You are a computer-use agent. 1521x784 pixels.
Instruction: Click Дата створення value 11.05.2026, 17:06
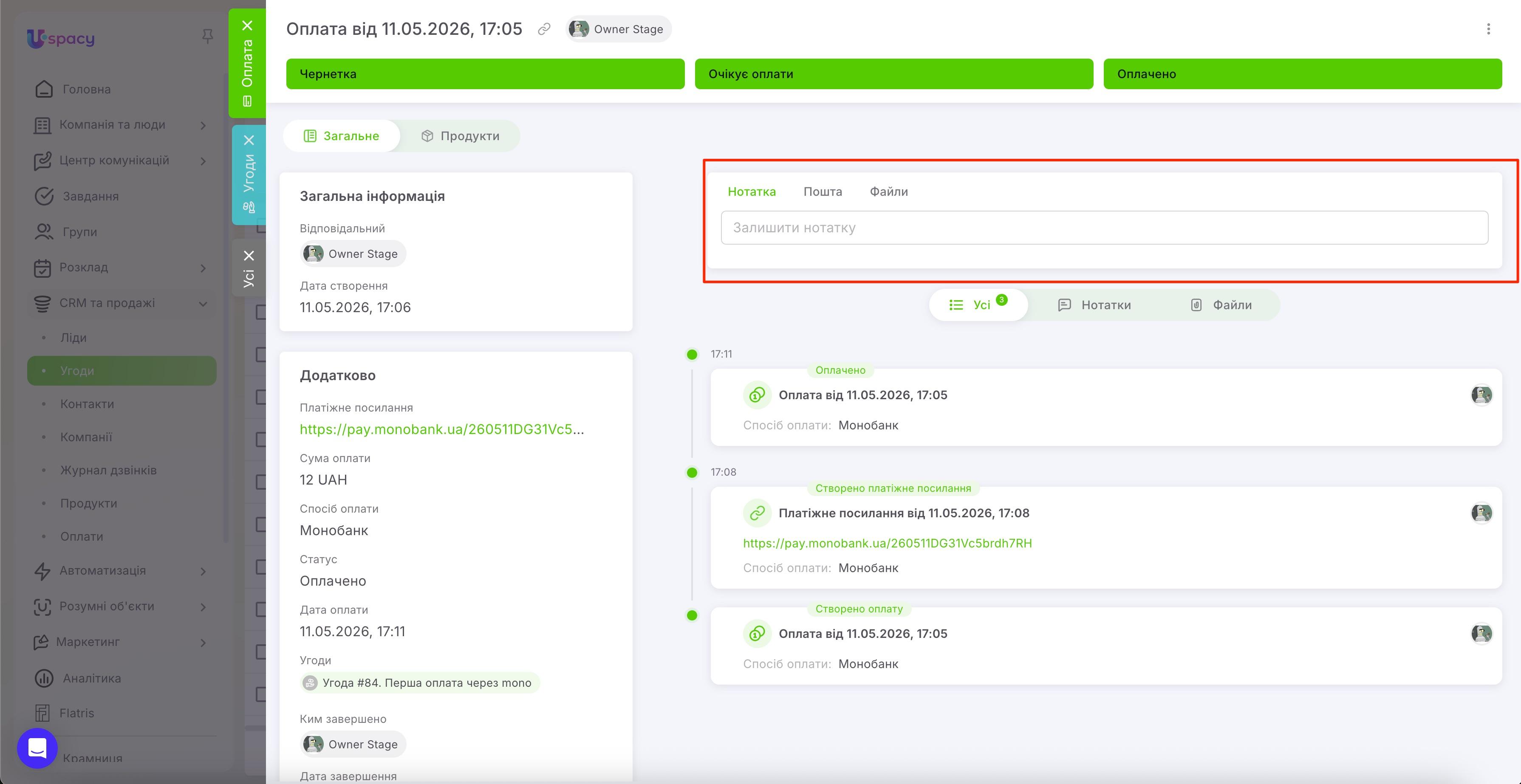click(x=355, y=307)
